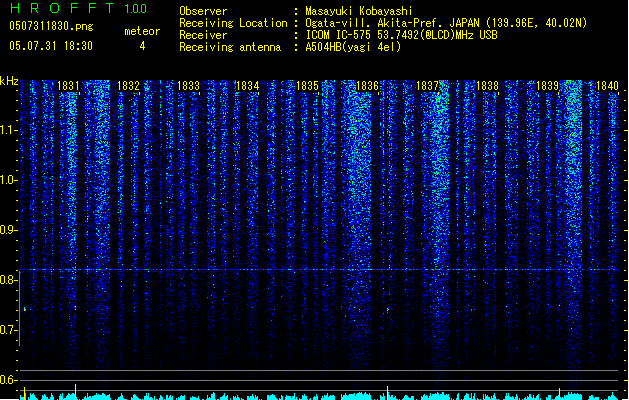Click the antenna A504HB(yagi 4el) text
629x400 pixels.
point(353,47)
